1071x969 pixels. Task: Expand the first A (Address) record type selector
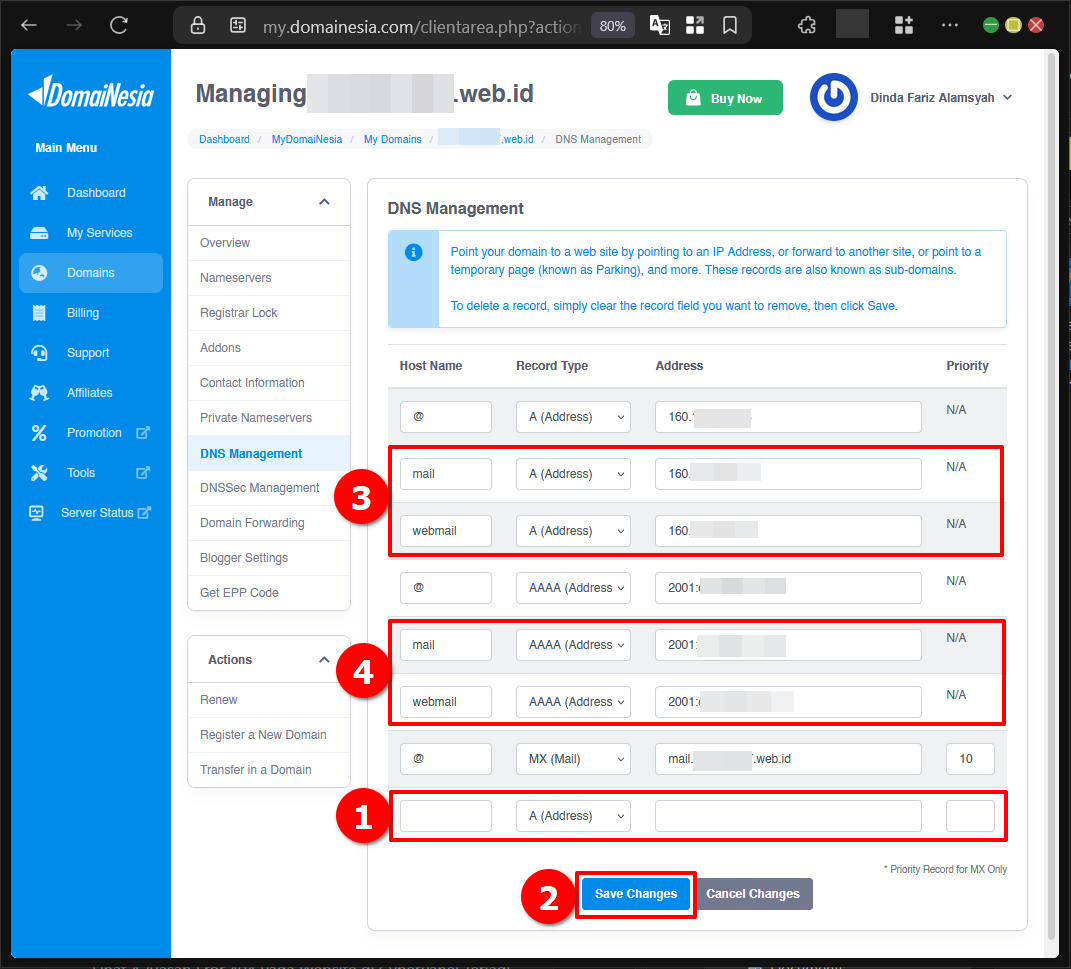click(572, 416)
